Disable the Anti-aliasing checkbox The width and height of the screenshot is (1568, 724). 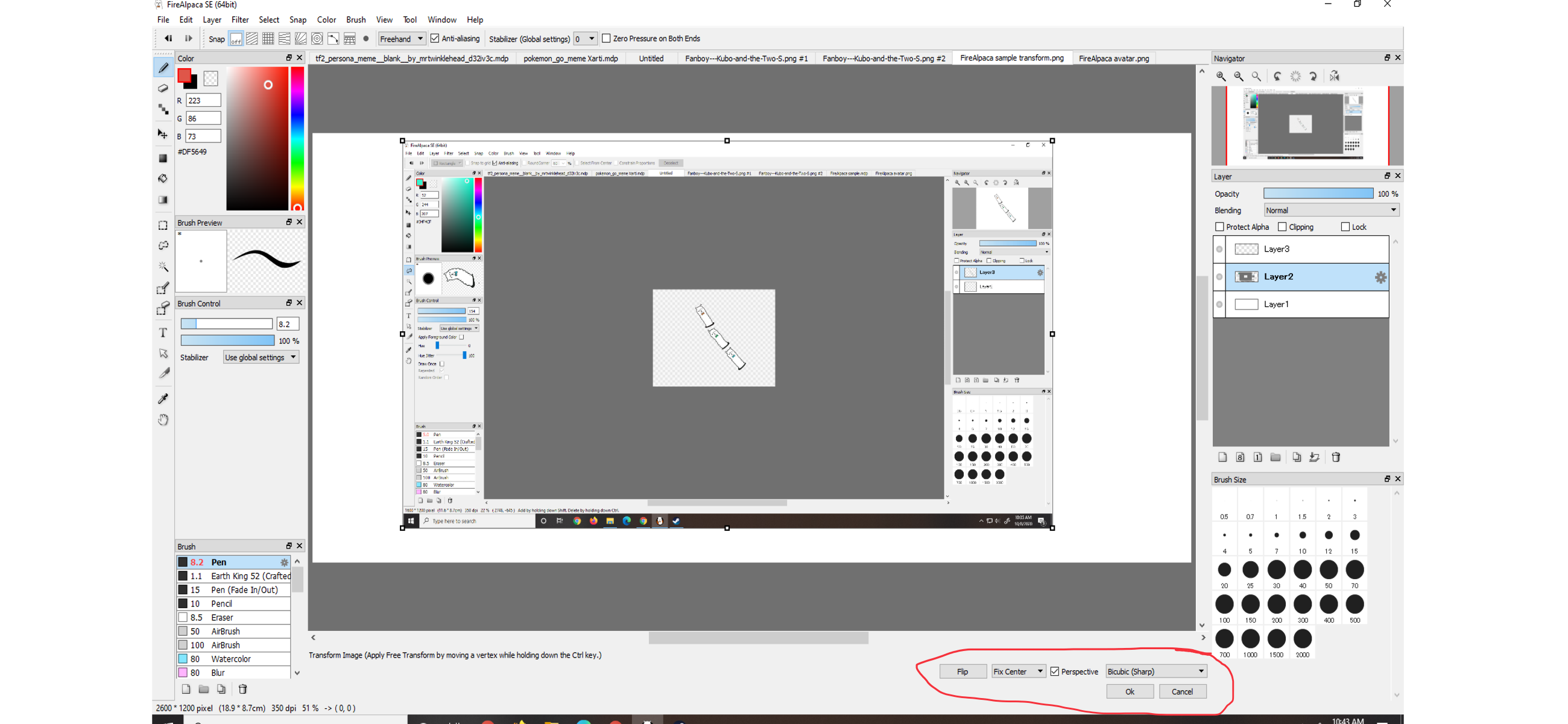(x=435, y=39)
